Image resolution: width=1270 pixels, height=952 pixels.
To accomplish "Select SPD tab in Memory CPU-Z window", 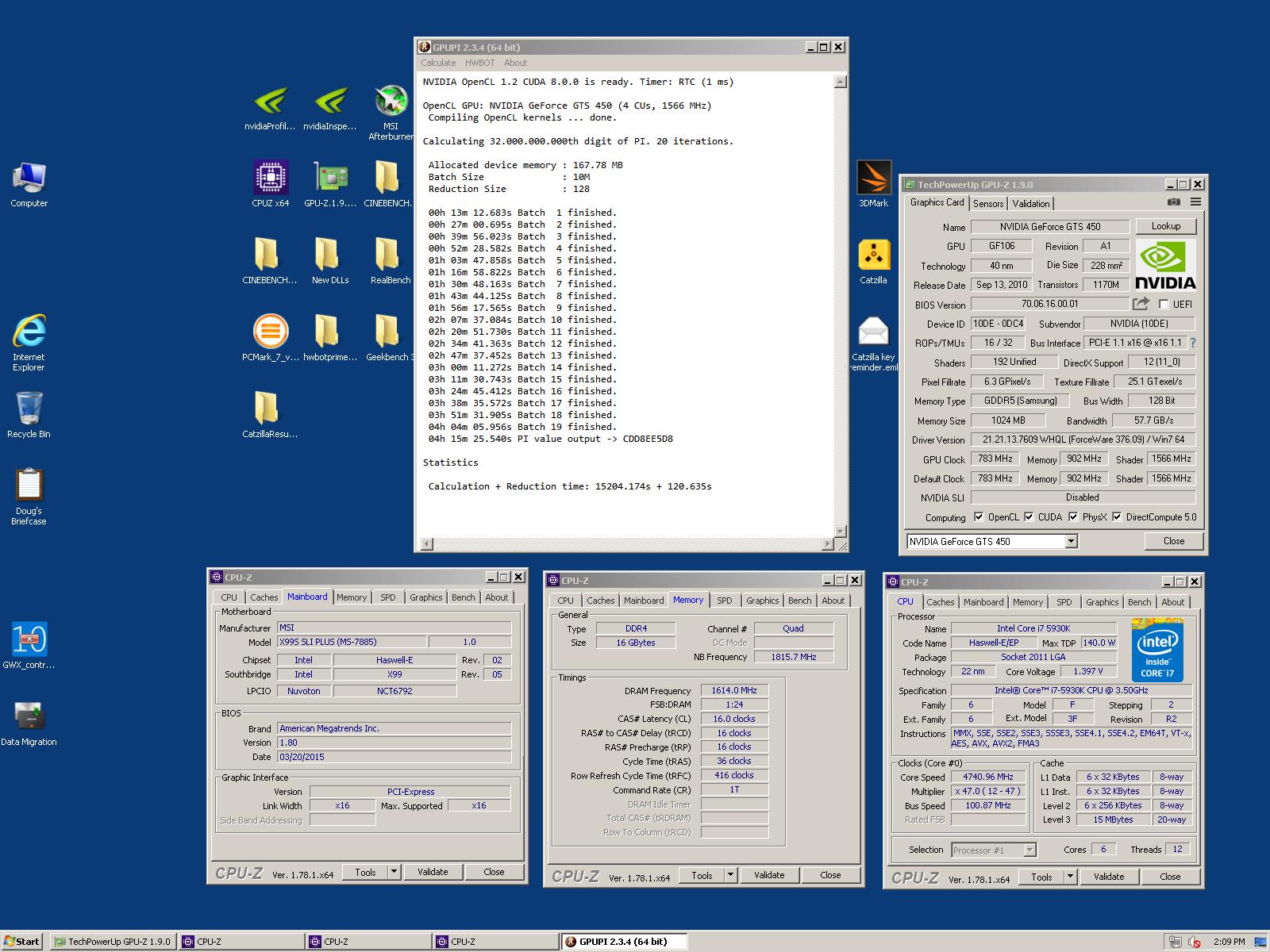I will pyautogui.click(x=725, y=601).
